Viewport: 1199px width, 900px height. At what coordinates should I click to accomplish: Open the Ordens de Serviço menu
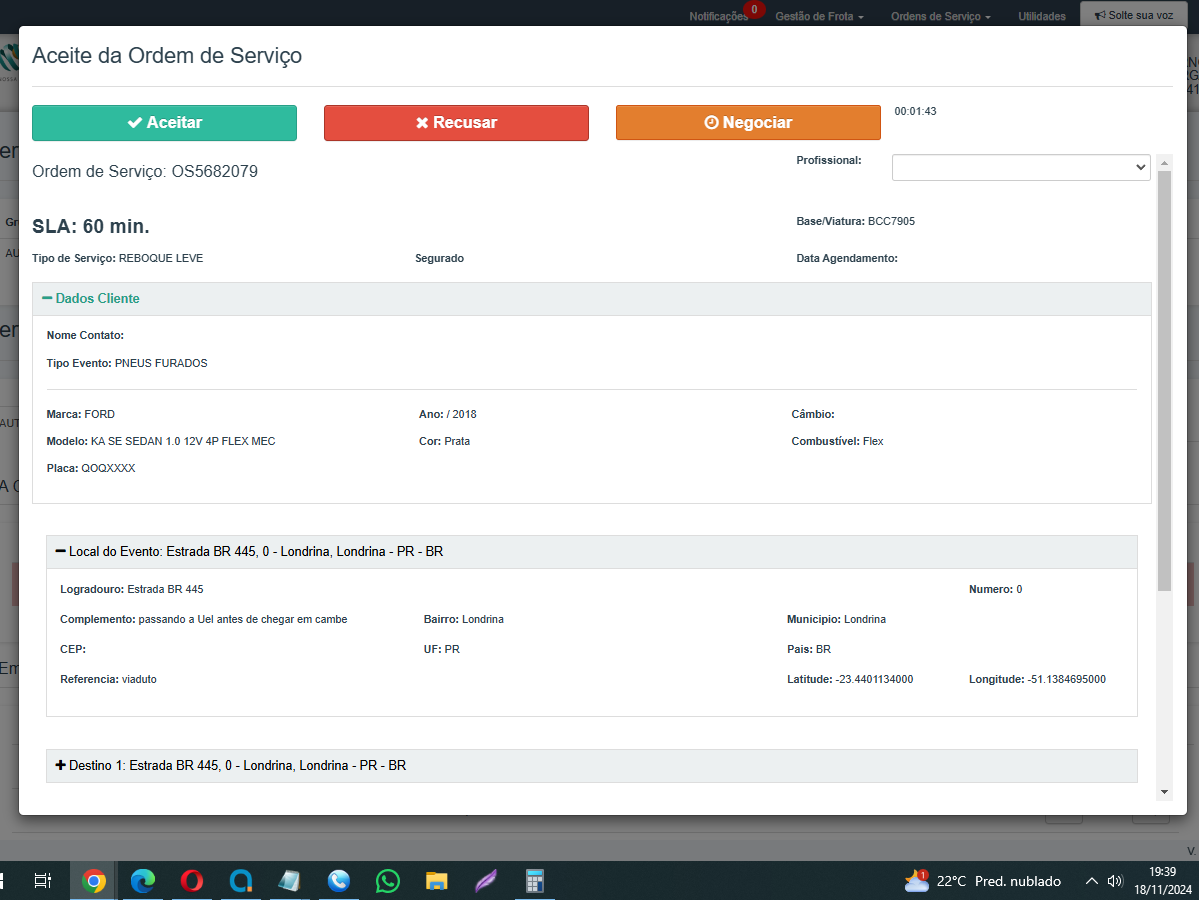coord(941,16)
